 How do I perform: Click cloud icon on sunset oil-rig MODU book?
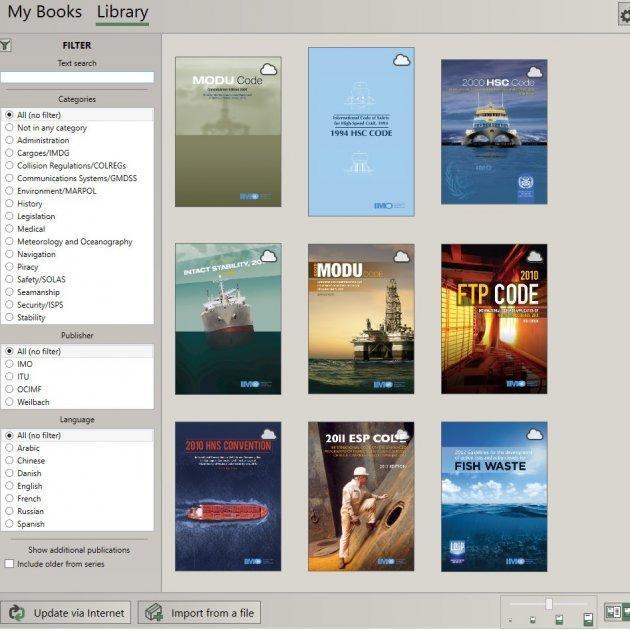tap(401, 256)
